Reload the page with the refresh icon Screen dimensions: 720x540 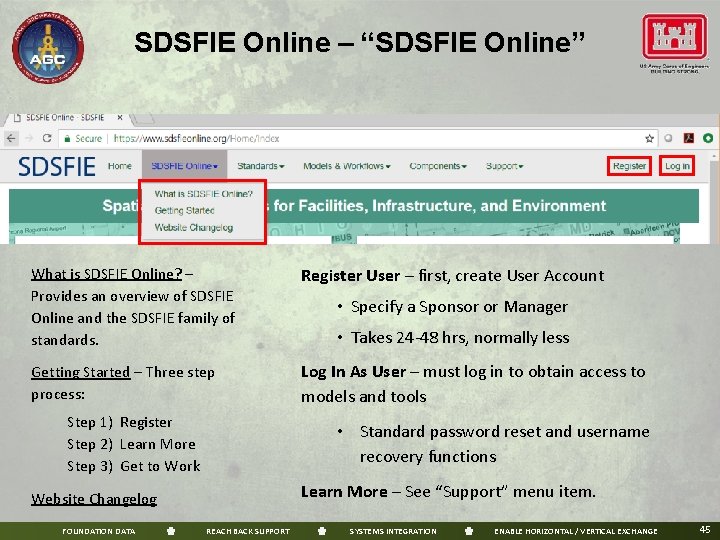click(46, 138)
